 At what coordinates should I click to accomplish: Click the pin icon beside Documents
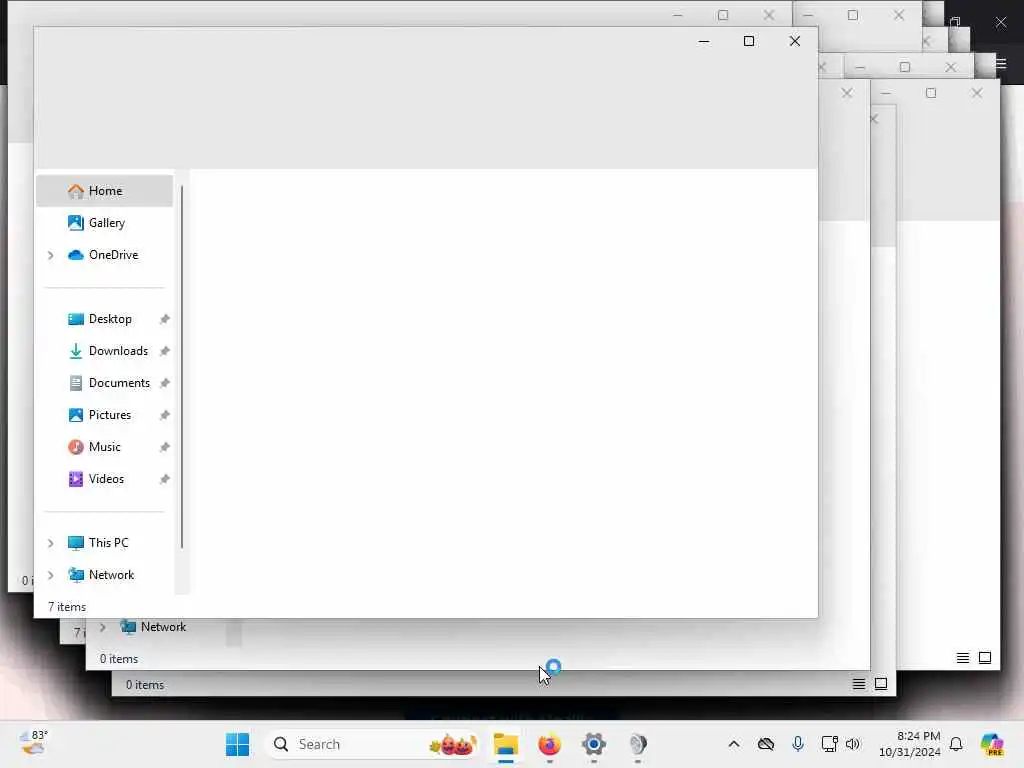(165, 383)
